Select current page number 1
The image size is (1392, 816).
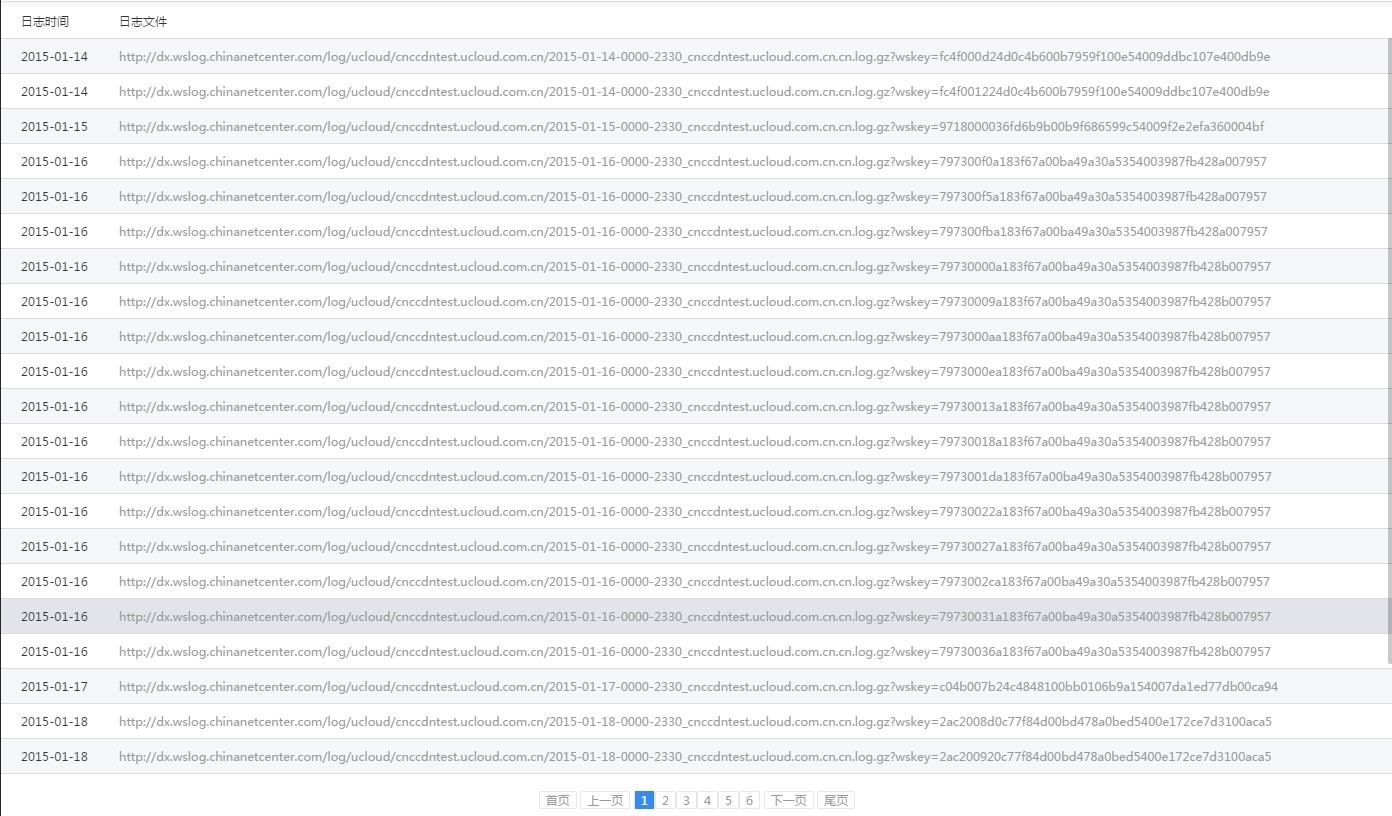(644, 800)
